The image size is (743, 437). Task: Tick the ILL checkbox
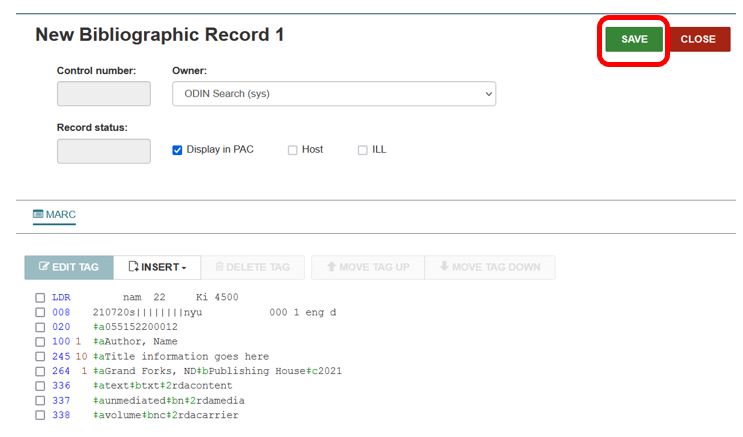coord(363,150)
